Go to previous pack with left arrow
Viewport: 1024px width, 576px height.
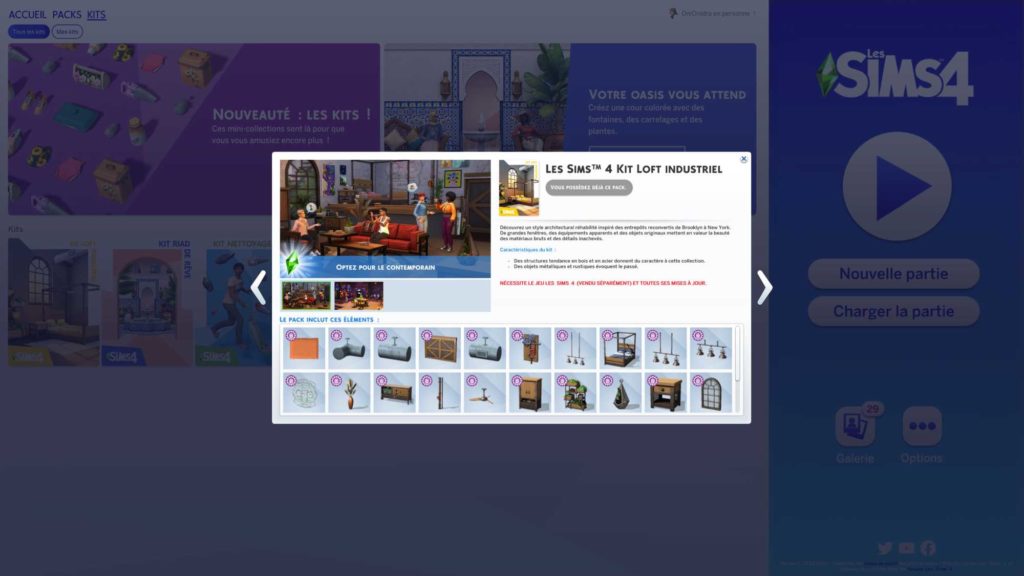pyautogui.click(x=259, y=287)
